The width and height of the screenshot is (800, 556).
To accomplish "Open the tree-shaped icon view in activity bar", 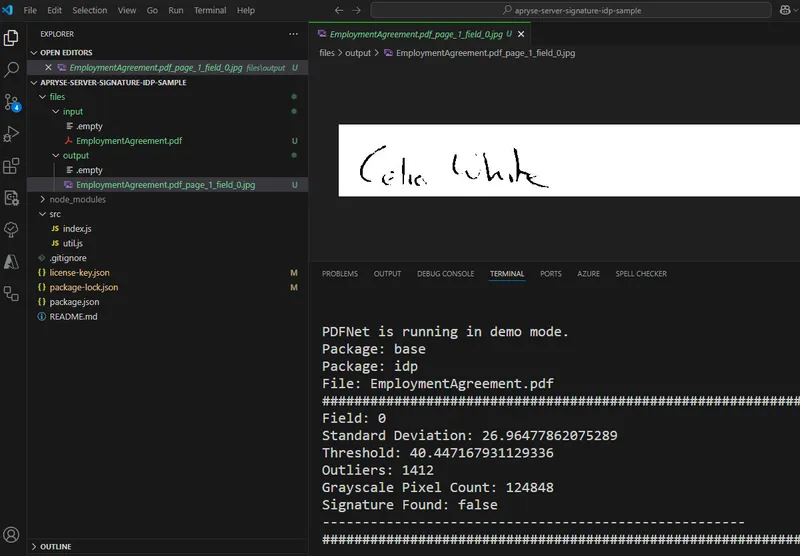I will 11,230.
